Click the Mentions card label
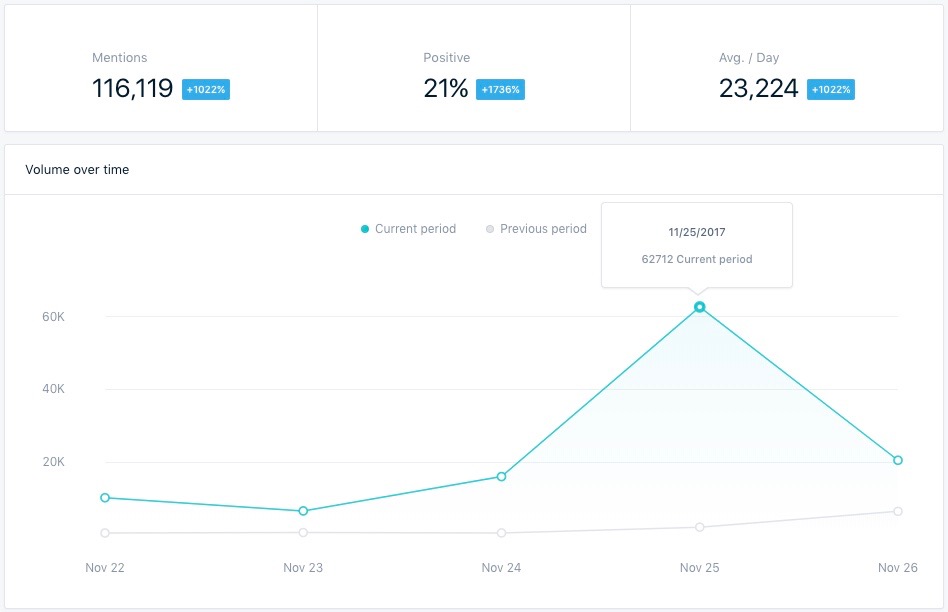Screen dimensions: 948x612 click(120, 57)
